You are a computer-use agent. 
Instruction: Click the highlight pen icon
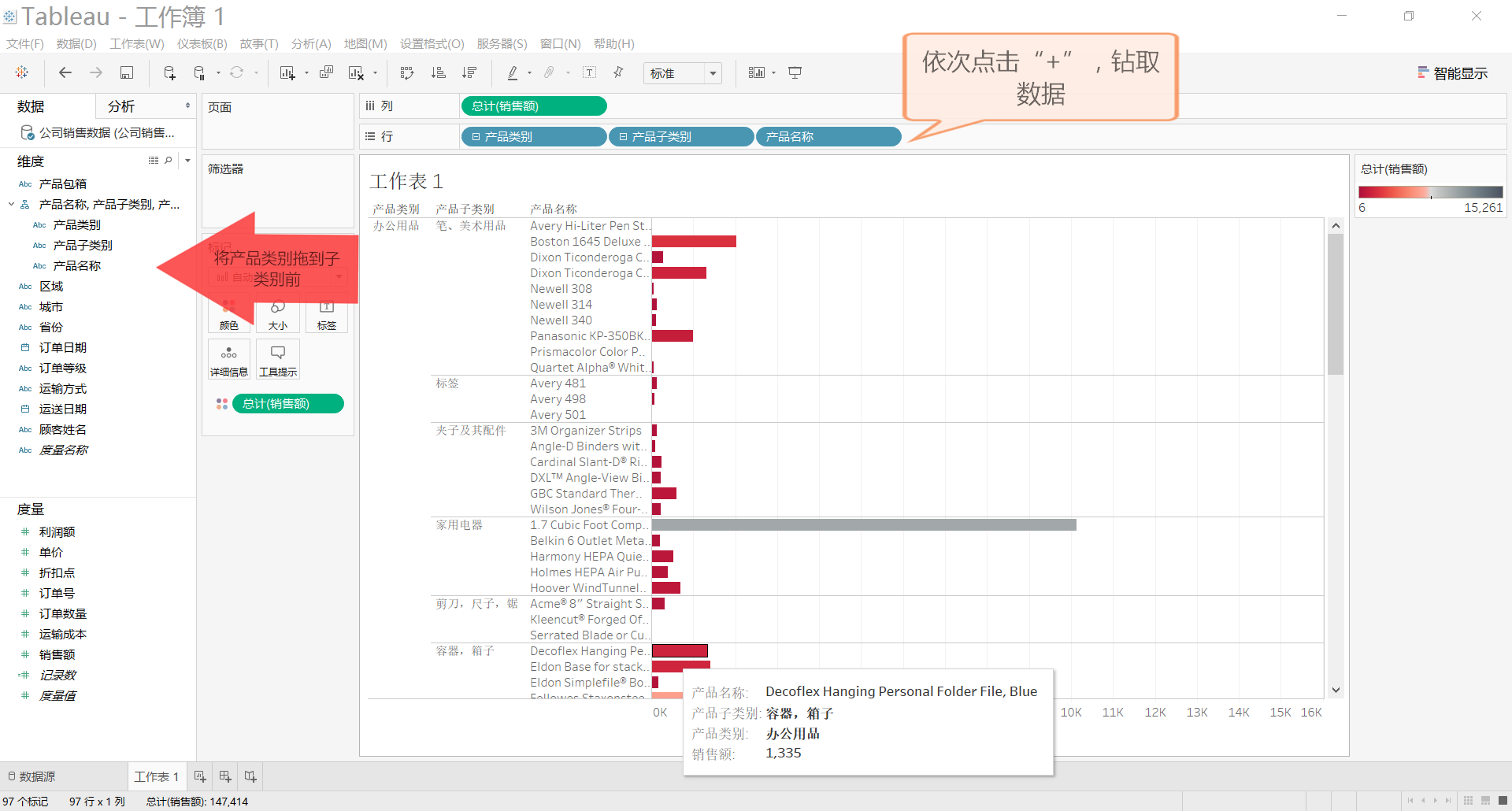513,72
